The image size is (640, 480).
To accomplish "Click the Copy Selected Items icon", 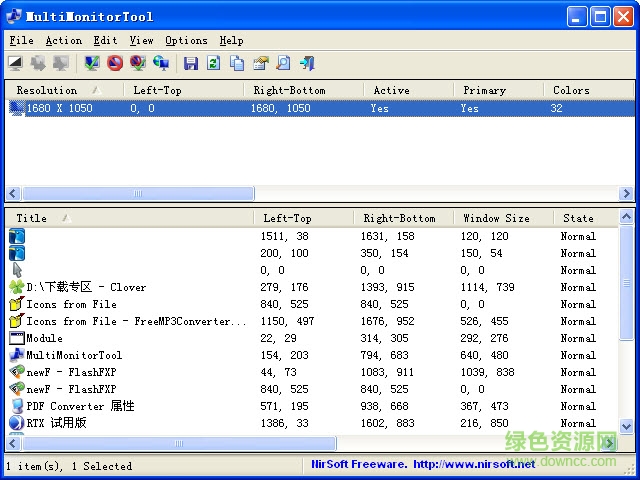I will point(237,64).
